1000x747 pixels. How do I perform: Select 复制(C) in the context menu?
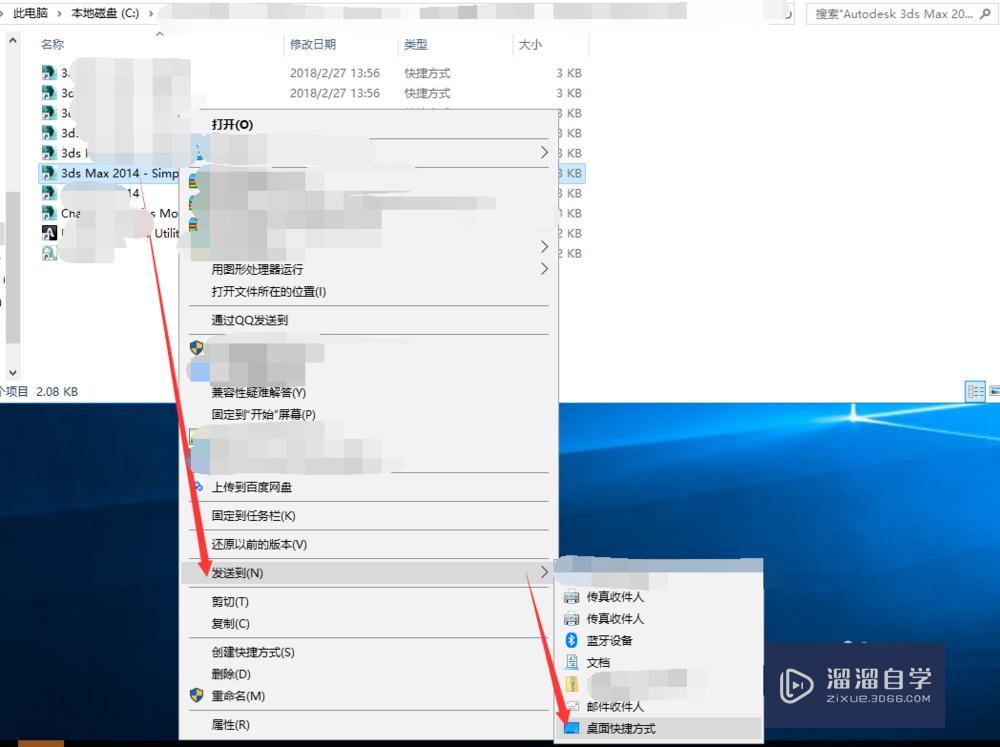point(230,623)
